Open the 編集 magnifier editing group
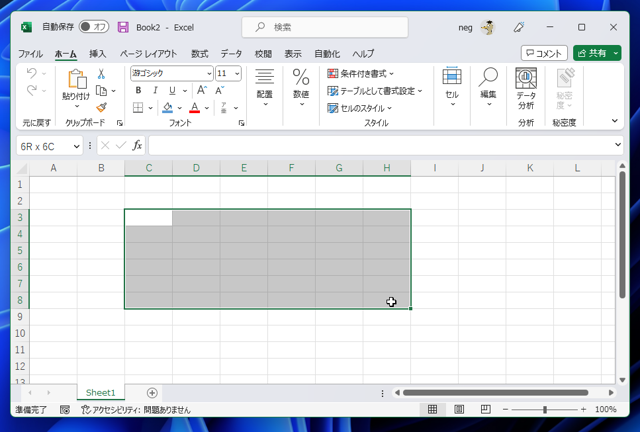 pyautogui.click(x=488, y=87)
